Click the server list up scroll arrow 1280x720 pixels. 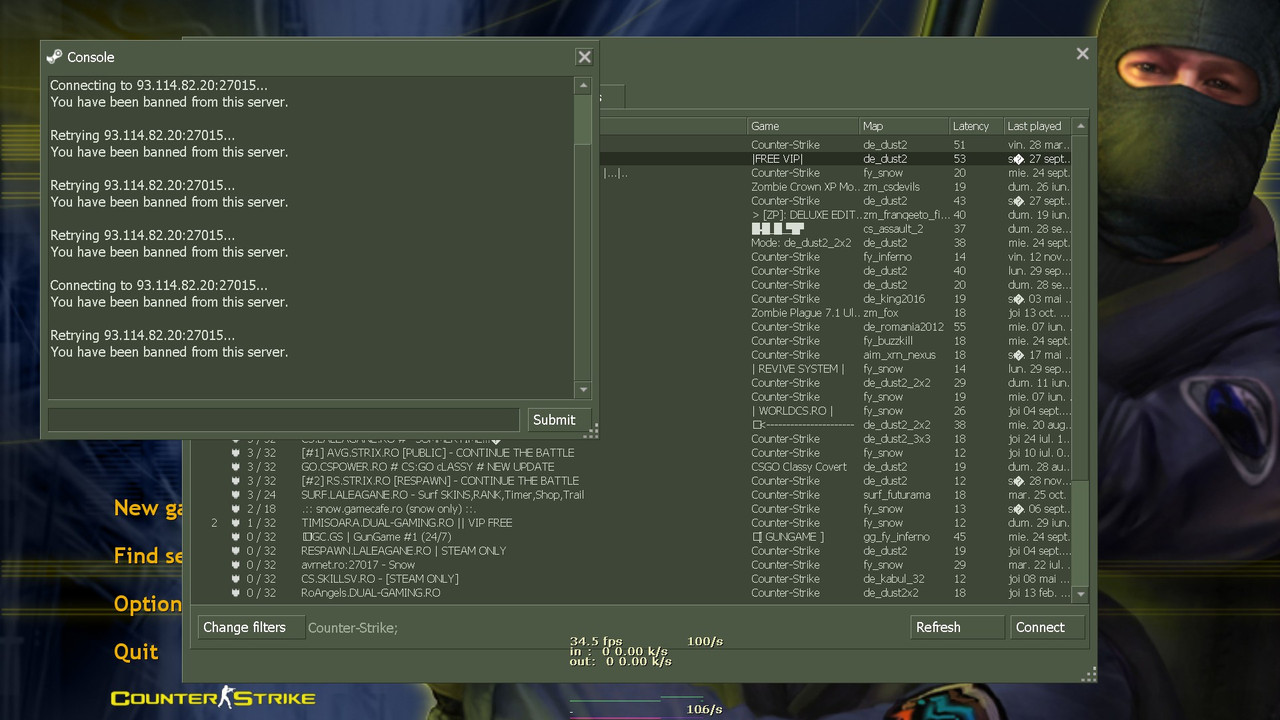(1080, 126)
